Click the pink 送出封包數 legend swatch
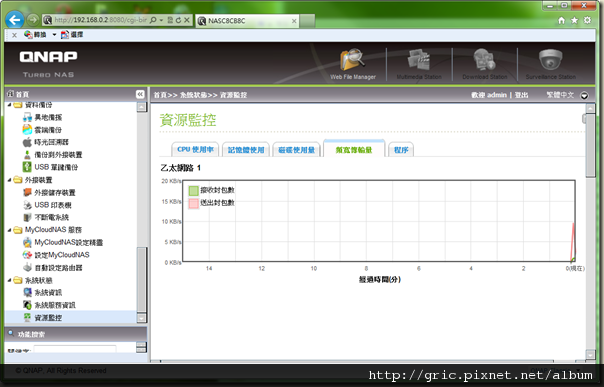Viewport: 604px width, 387px height. (193, 203)
